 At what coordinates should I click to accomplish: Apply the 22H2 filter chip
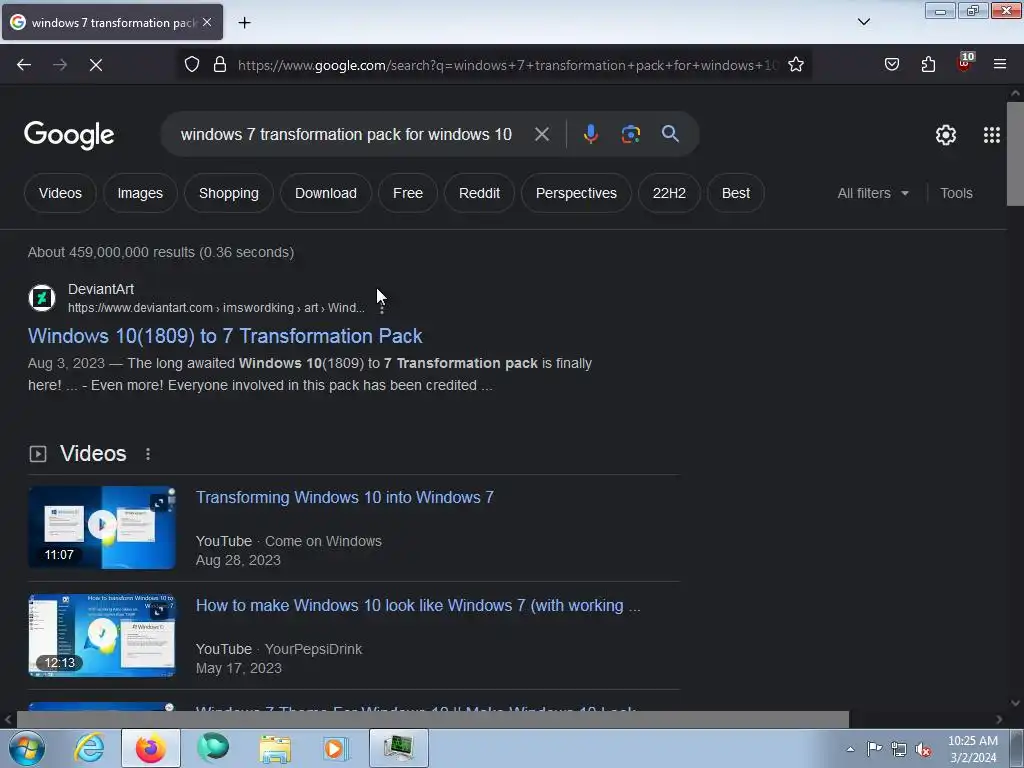click(669, 193)
